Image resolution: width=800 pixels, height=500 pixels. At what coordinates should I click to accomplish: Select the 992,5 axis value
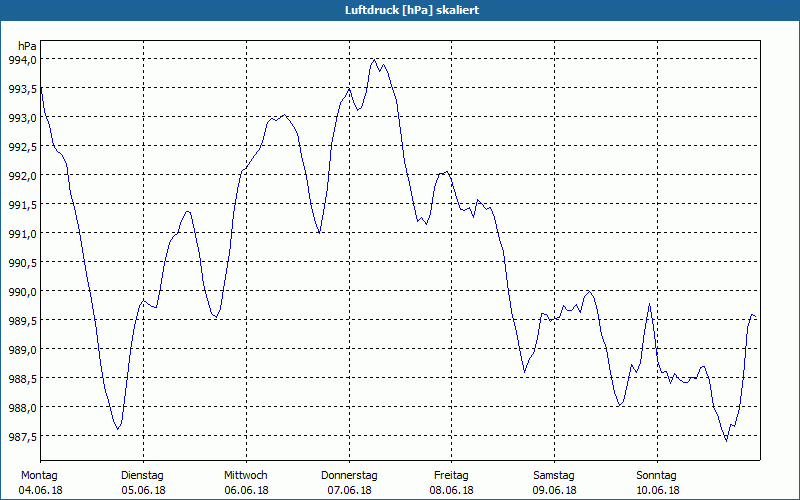pyautogui.click(x=22, y=147)
